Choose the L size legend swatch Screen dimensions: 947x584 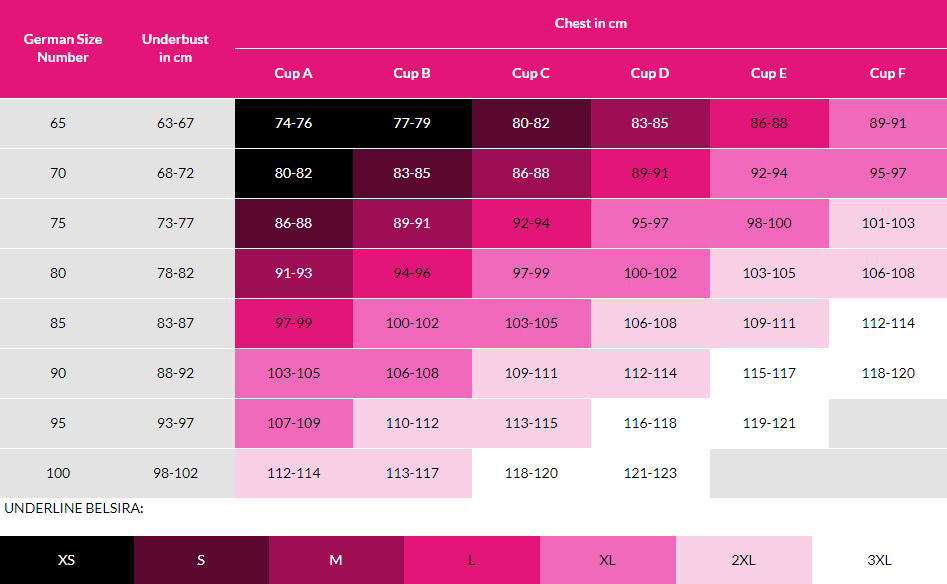click(x=471, y=560)
